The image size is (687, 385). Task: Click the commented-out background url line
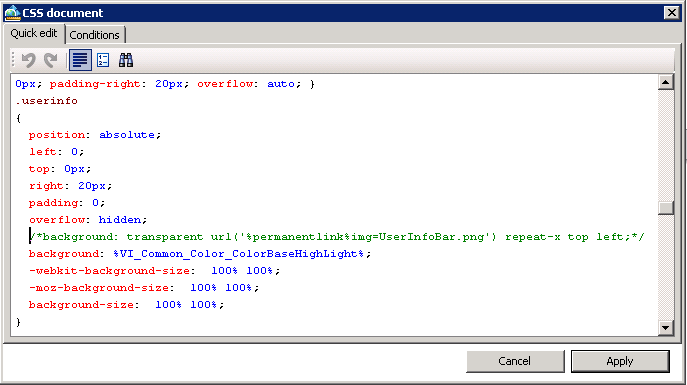pyautogui.click(x=337, y=237)
